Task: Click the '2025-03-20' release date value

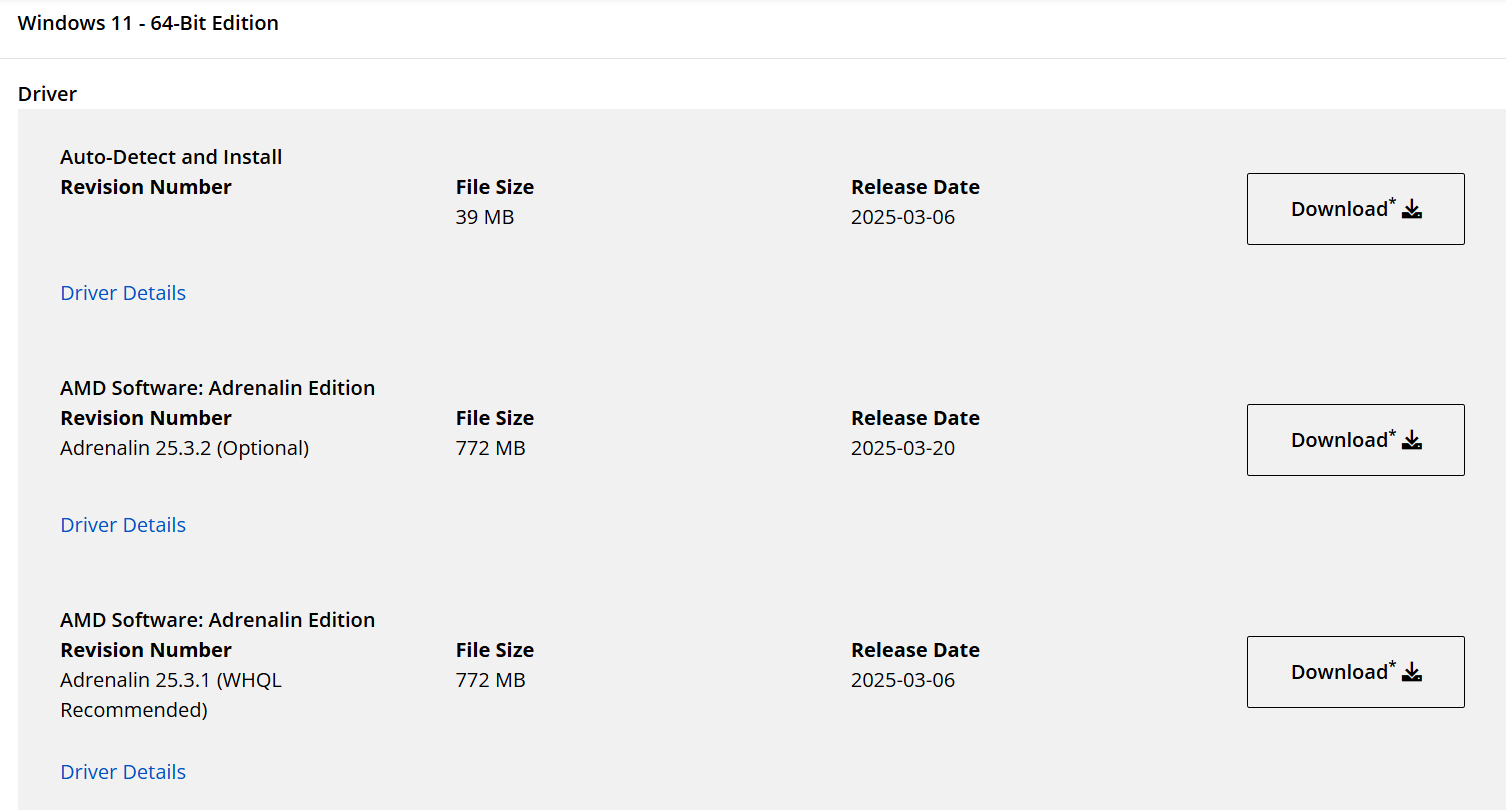Action: tap(903, 448)
